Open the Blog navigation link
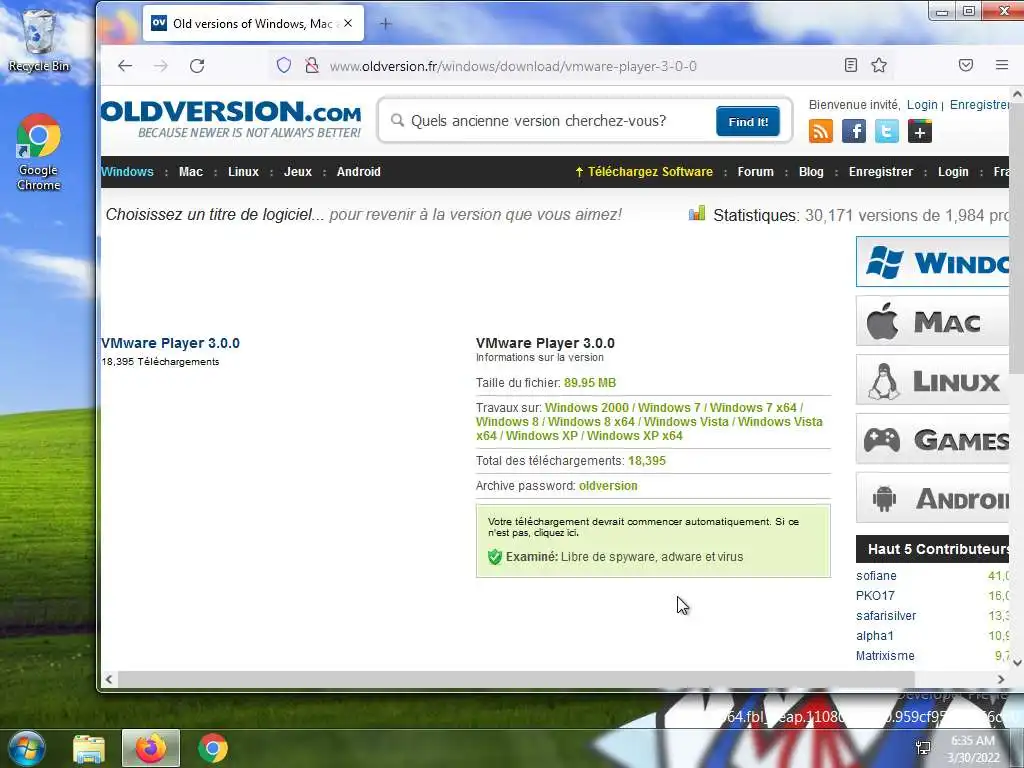 coord(811,172)
